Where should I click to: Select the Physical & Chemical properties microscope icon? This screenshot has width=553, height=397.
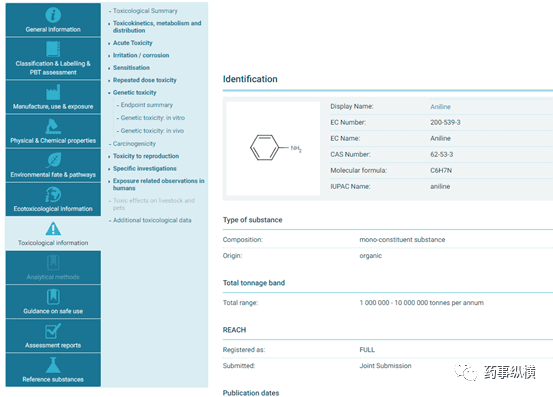(x=53, y=126)
